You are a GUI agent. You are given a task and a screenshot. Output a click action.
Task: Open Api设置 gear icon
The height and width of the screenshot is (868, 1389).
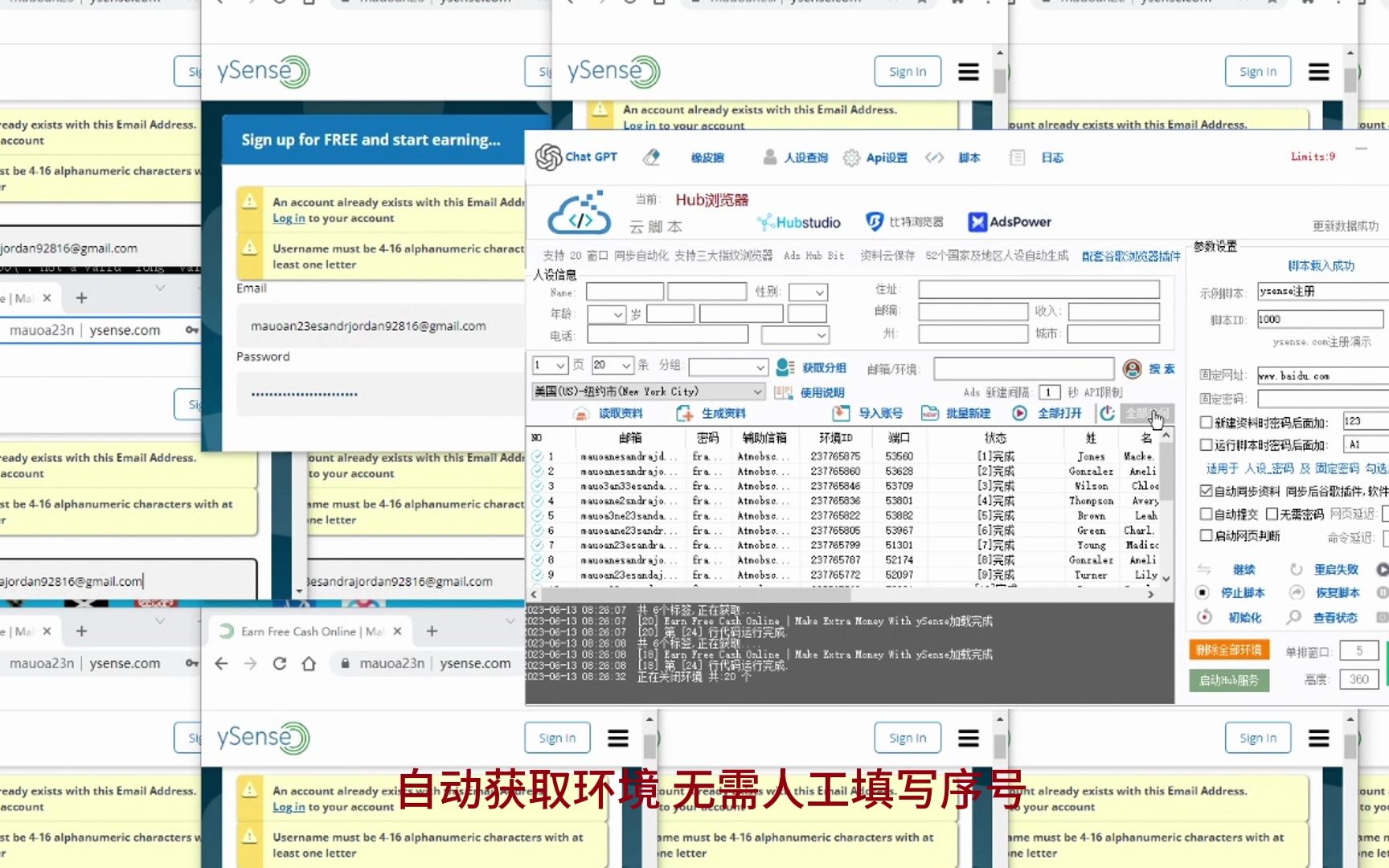point(851,158)
